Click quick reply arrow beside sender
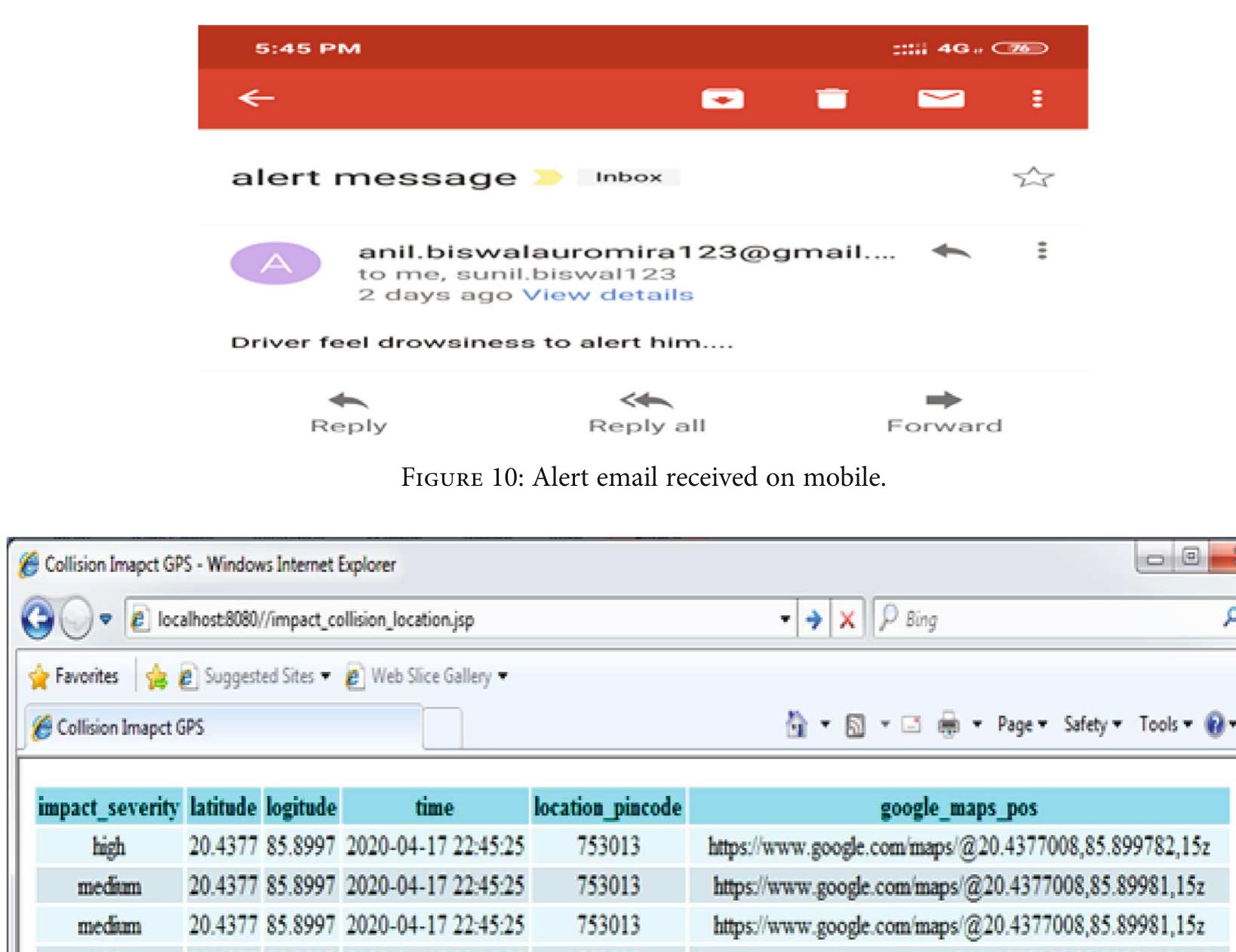The image size is (1236, 952). (x=951, y=251)
